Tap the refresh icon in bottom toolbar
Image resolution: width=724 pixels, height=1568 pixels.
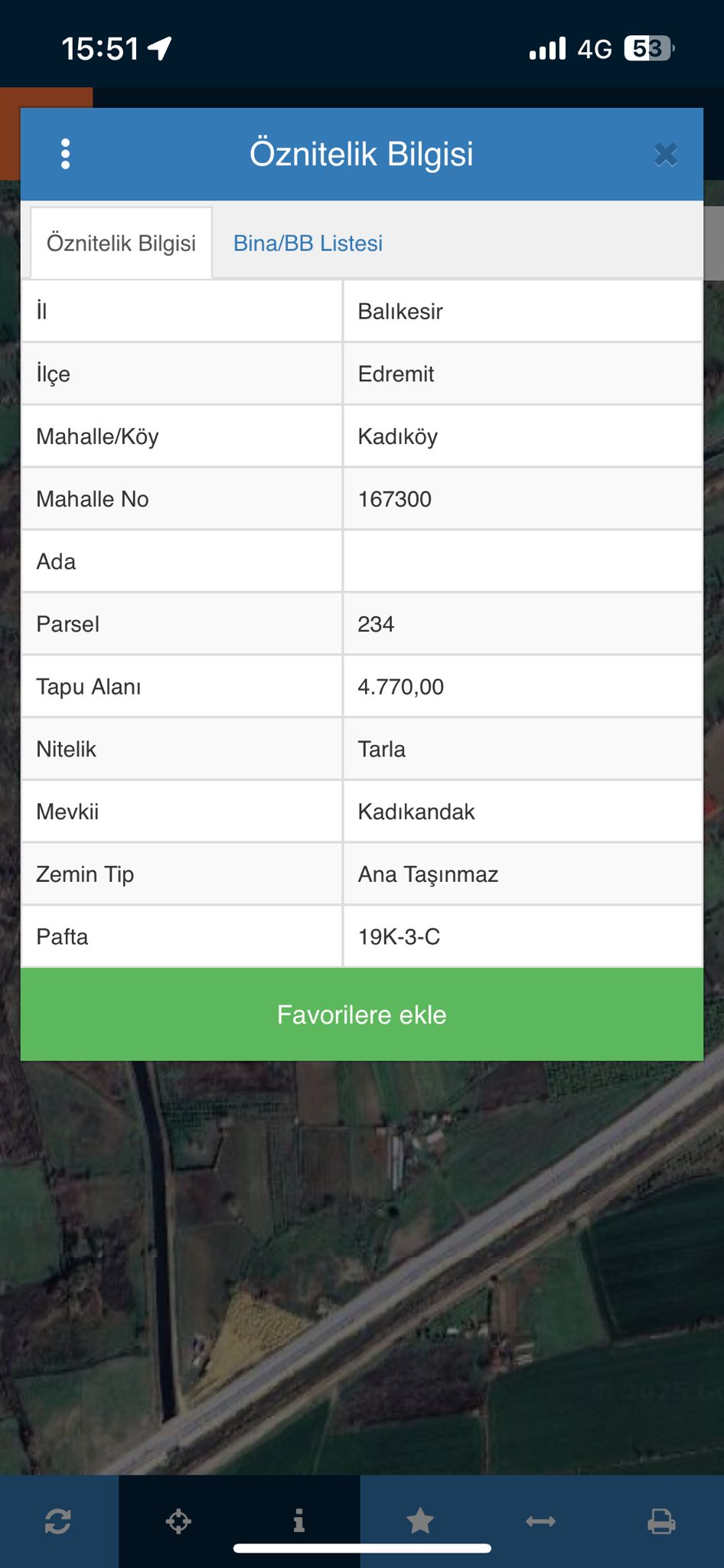tap(58, 1521)
